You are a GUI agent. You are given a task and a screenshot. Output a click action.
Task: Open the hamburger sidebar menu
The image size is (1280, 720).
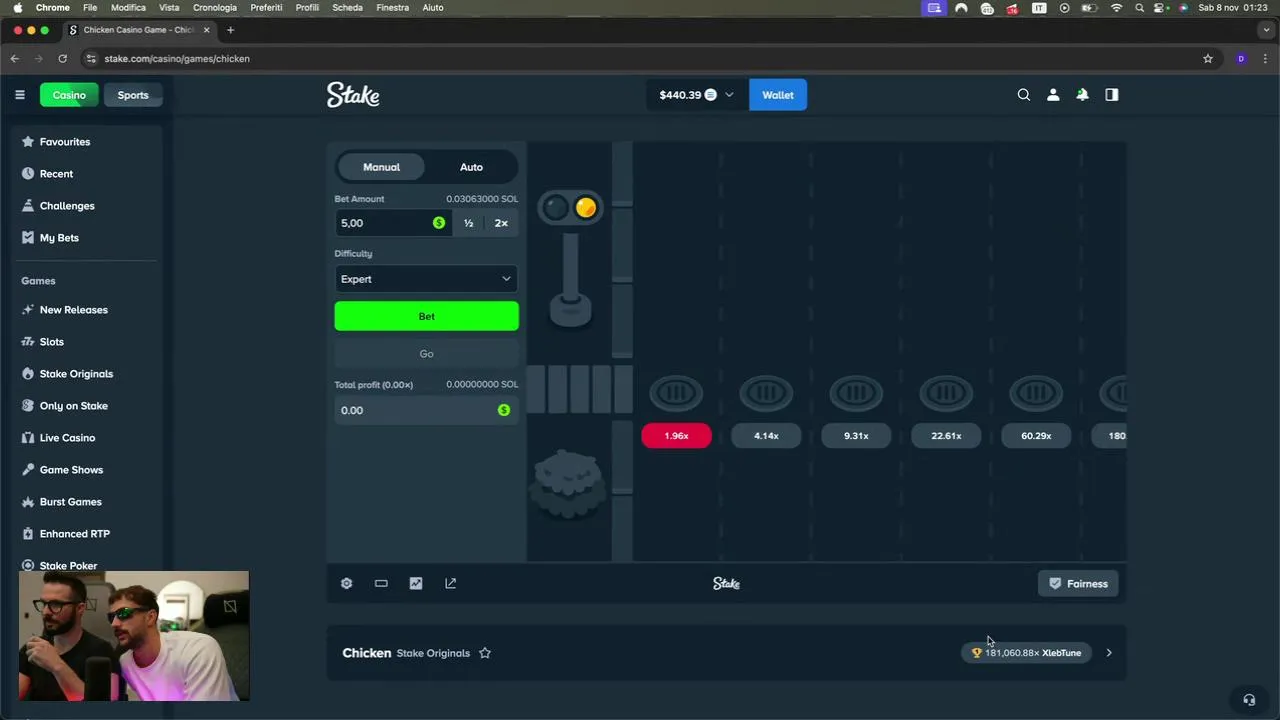click(x=19, y=95)
